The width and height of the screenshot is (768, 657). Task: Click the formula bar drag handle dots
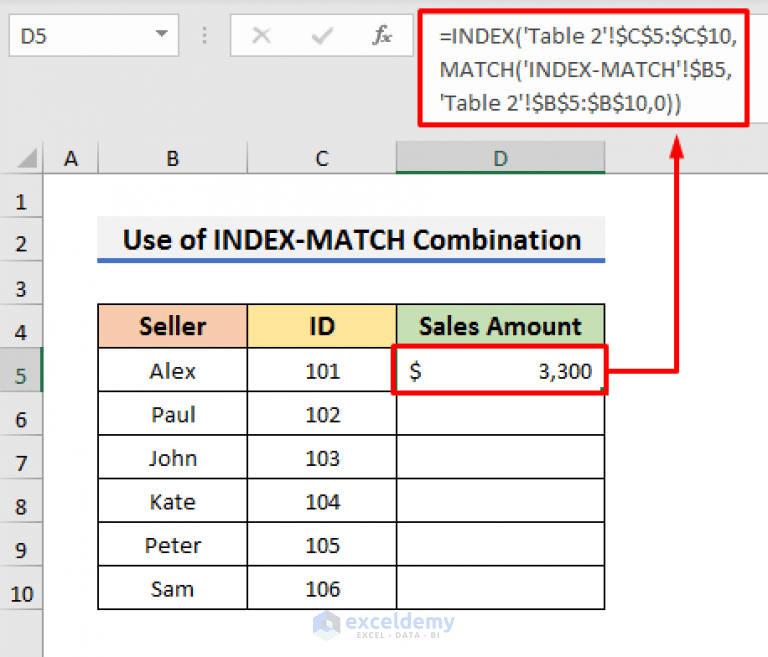click(x=206, y=37)
